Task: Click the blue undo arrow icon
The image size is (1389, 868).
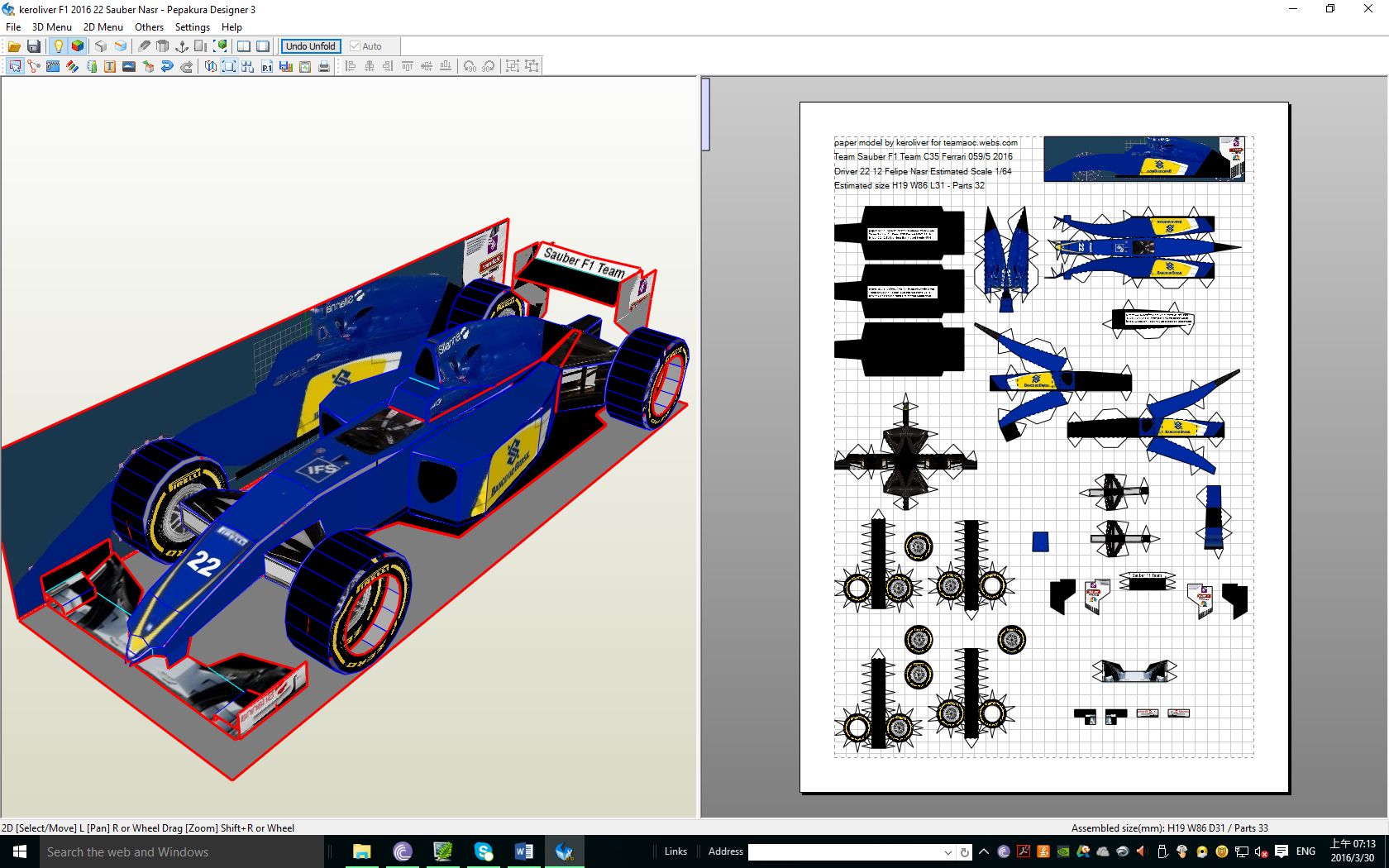Action: pyautogui.click(x=167, y=66)
